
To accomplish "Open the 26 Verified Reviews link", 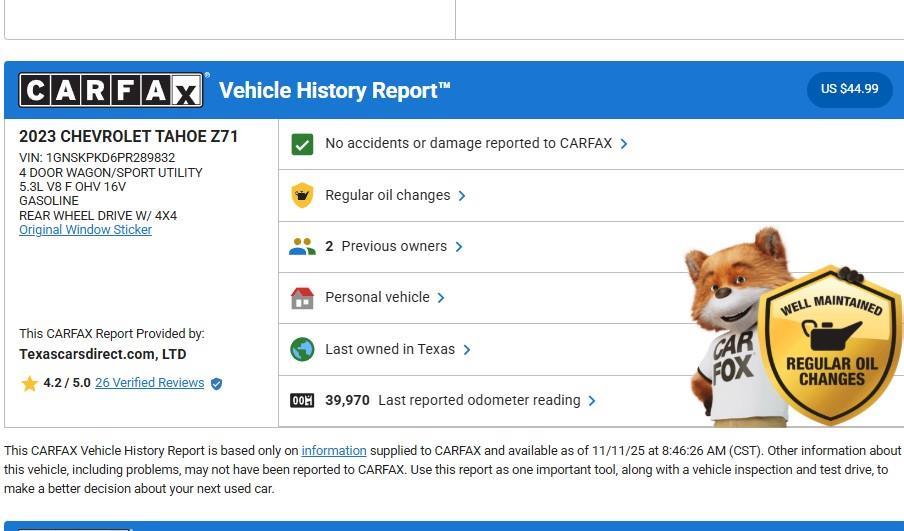I will click(149, 383).
